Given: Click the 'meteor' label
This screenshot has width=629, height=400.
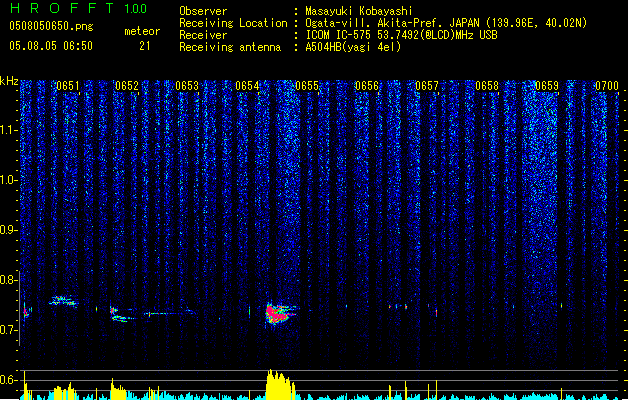Looking at the screenshot, I should click(142, 31).
